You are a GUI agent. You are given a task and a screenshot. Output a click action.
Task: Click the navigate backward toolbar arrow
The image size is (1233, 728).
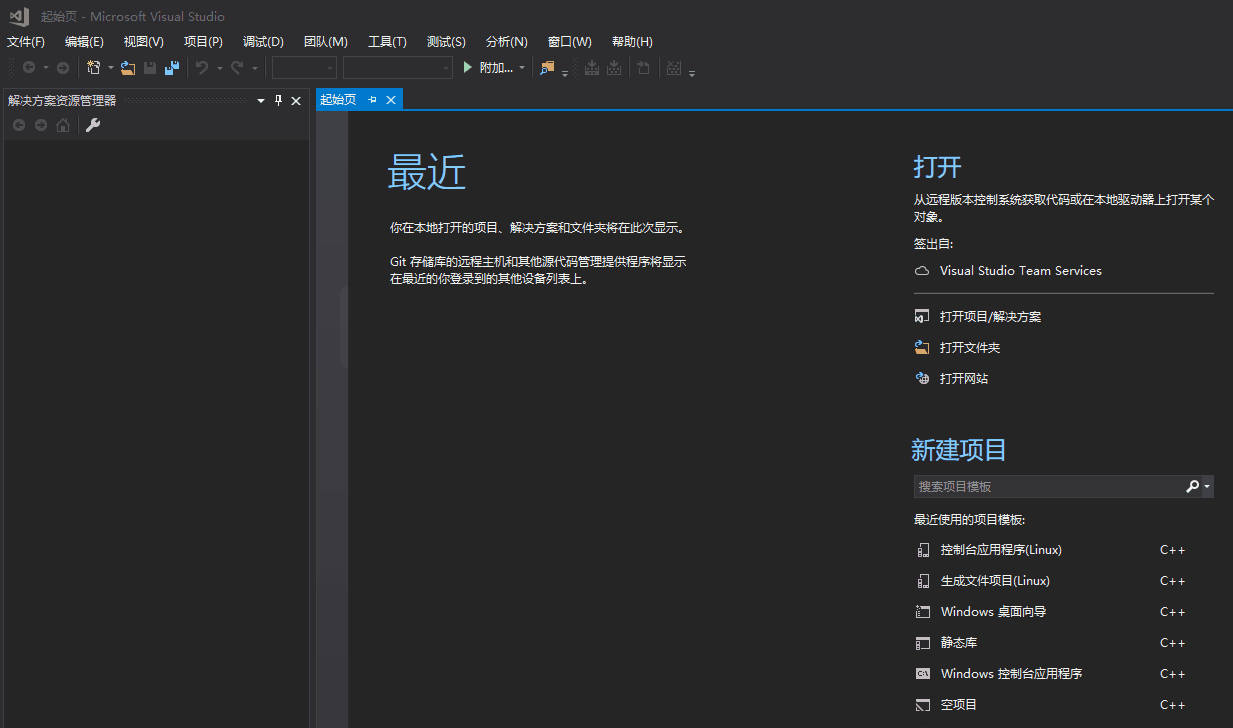point(29,68)
